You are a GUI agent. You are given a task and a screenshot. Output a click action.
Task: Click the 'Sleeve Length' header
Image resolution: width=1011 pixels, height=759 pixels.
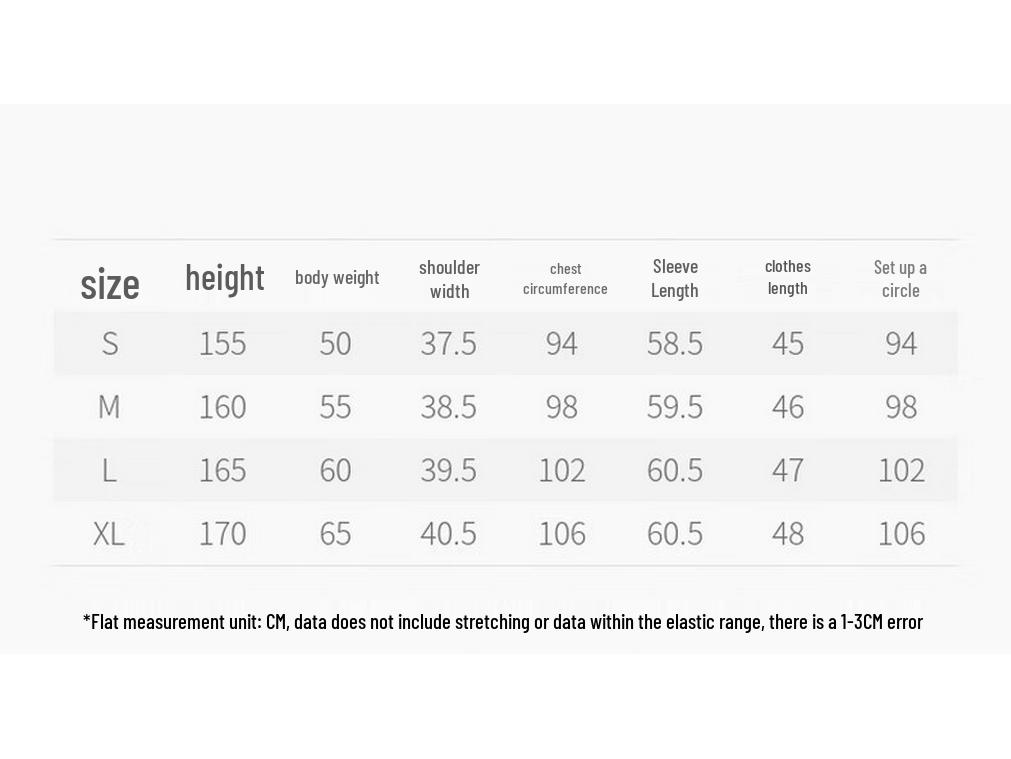[x=675, y=279]
